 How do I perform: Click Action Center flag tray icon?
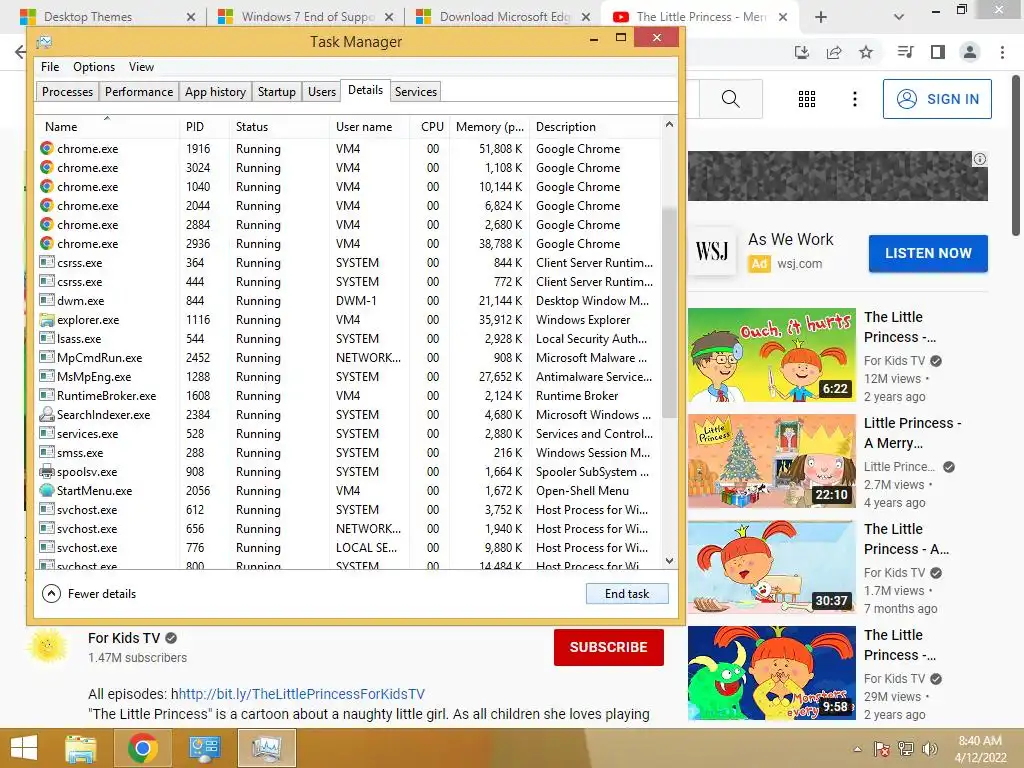tap(882, 749)
